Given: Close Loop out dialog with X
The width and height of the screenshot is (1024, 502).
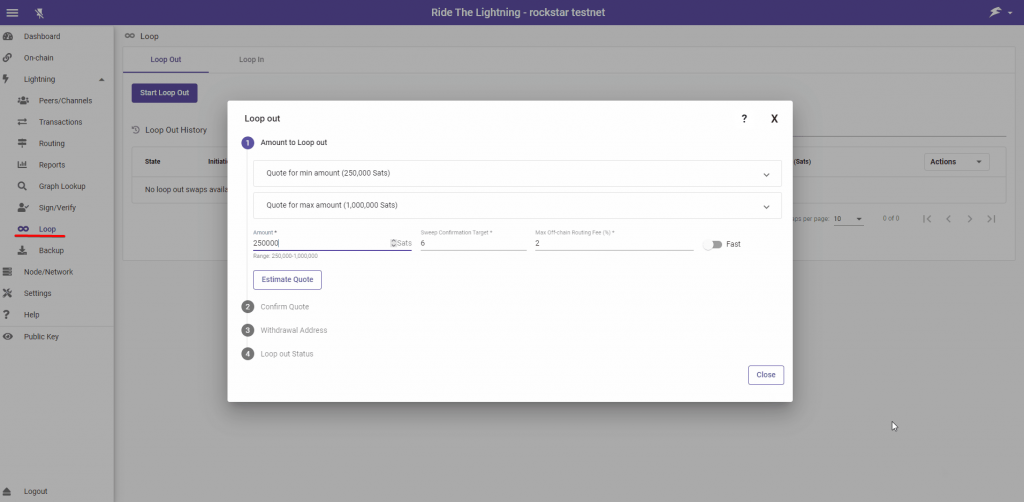Looking at the screenshot, I should pyautogui.click(x=775, y=119).
